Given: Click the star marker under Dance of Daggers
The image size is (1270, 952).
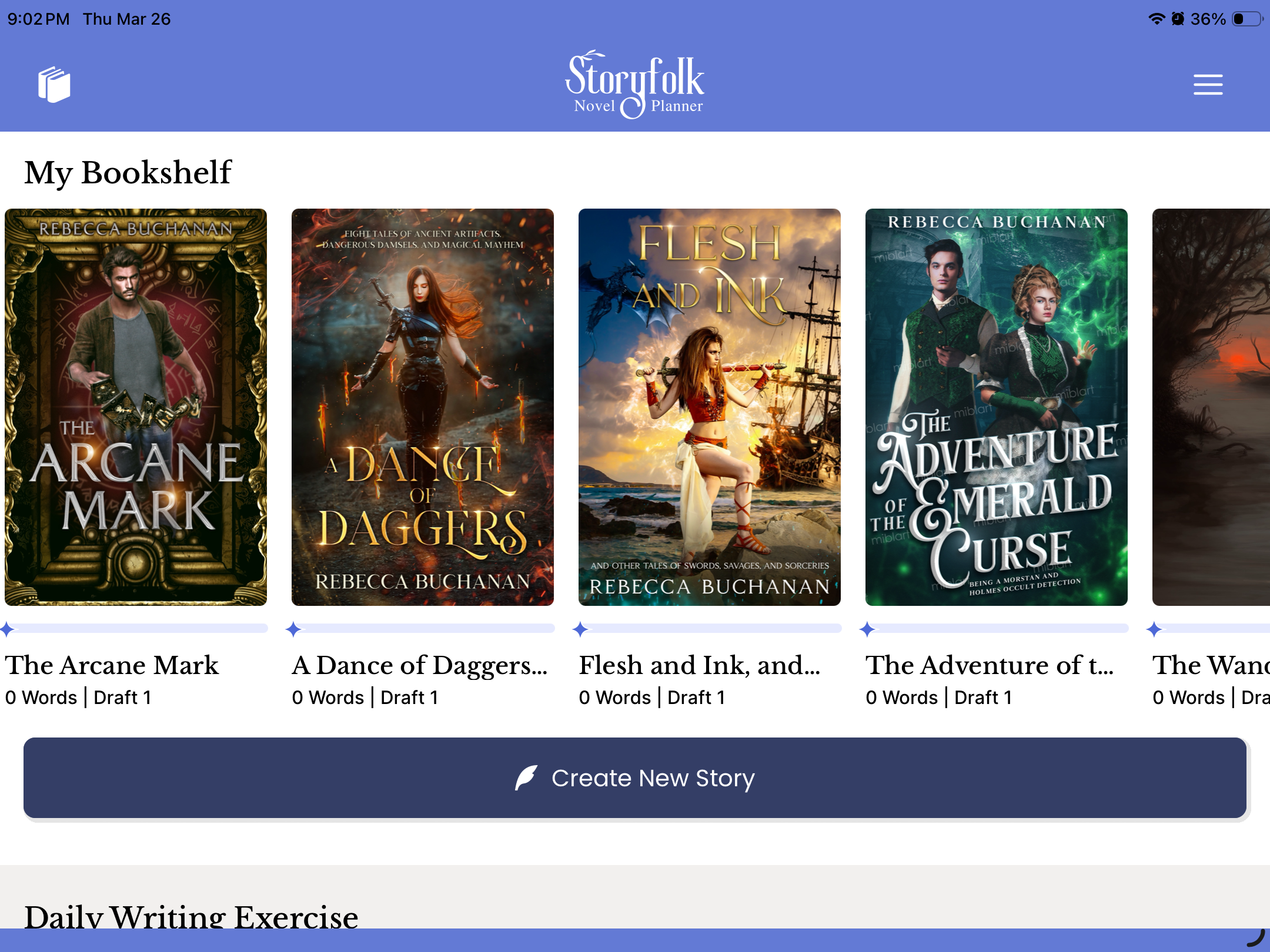Looking at the screenshot, I should tap(293, 629).
